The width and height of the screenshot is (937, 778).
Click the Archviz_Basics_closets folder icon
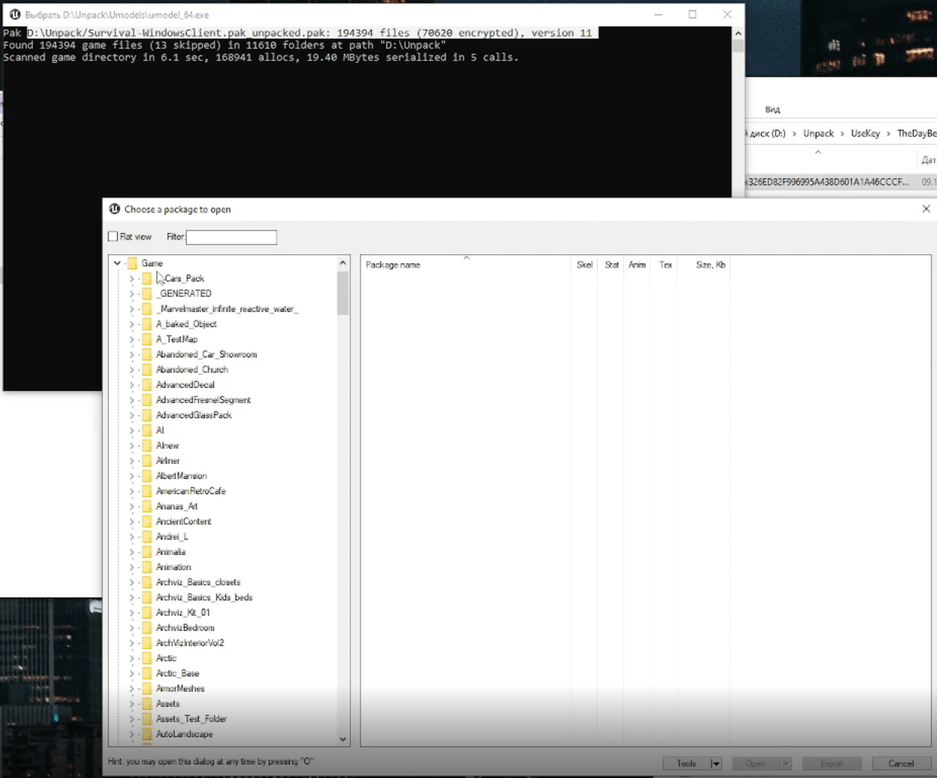(x=146, y=582)
